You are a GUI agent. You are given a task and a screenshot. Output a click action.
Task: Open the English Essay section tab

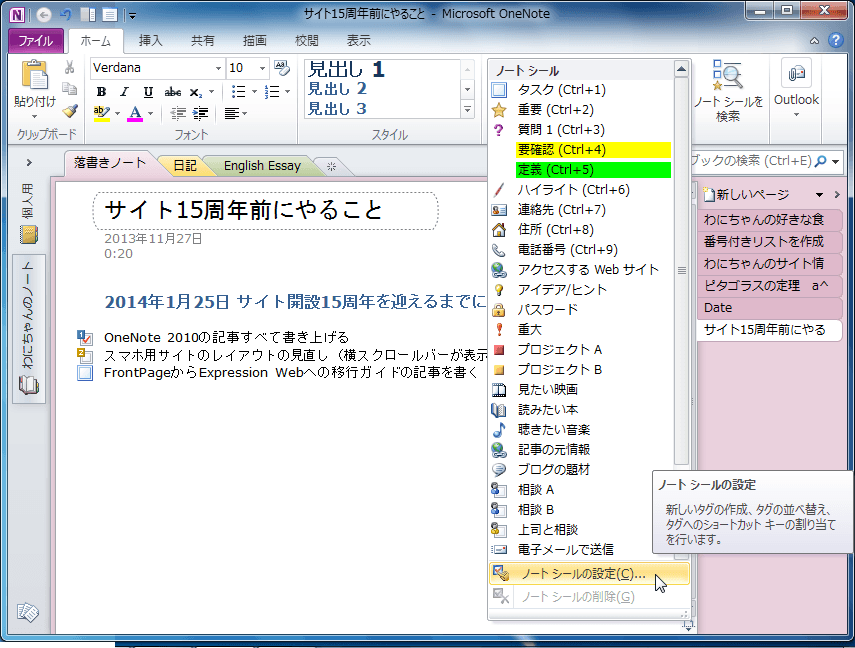pos(262,166)
